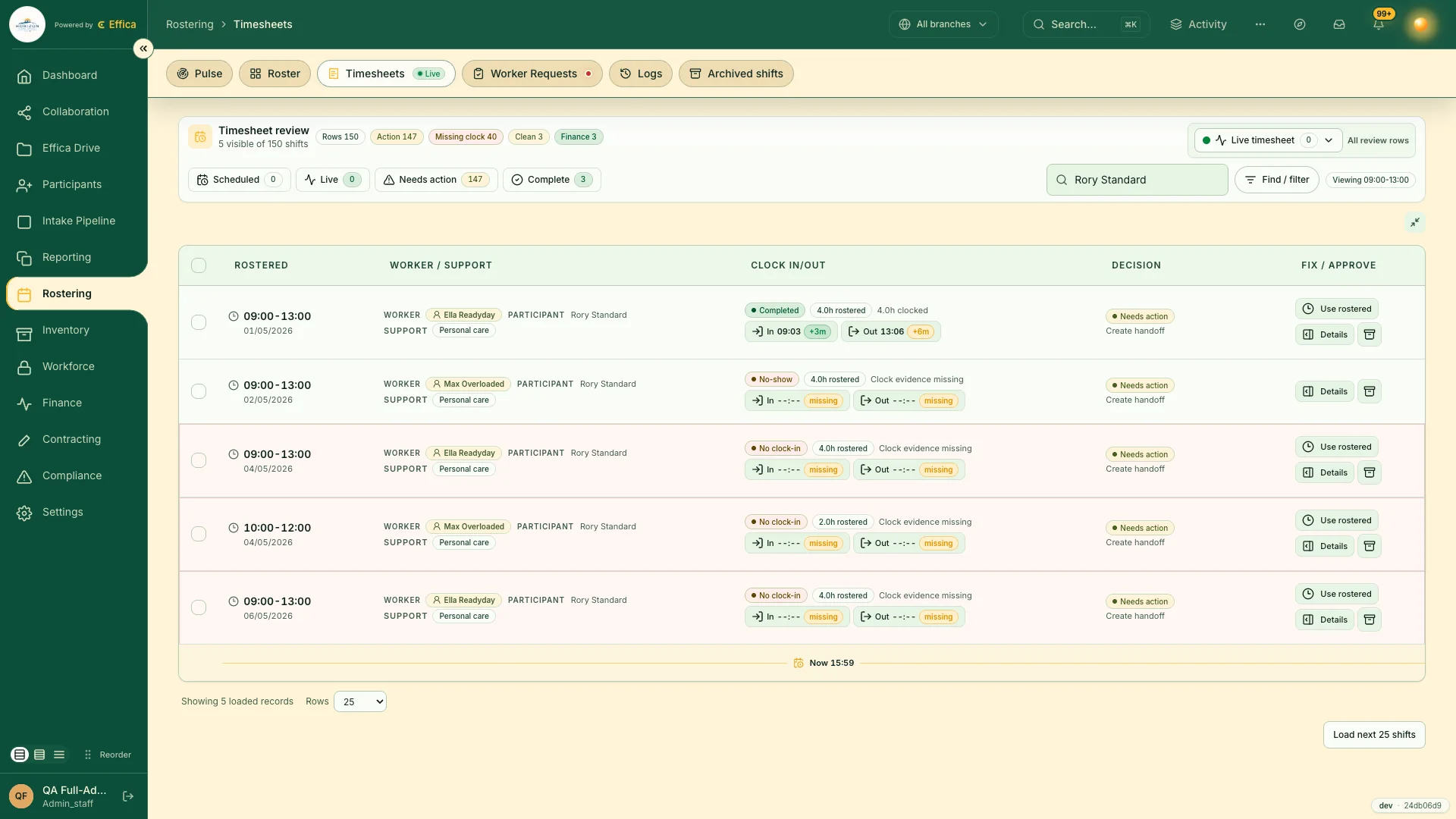Open the Live timesheet dropdown
Viewport: 1456px width, 819px height.
[1268, 140]
